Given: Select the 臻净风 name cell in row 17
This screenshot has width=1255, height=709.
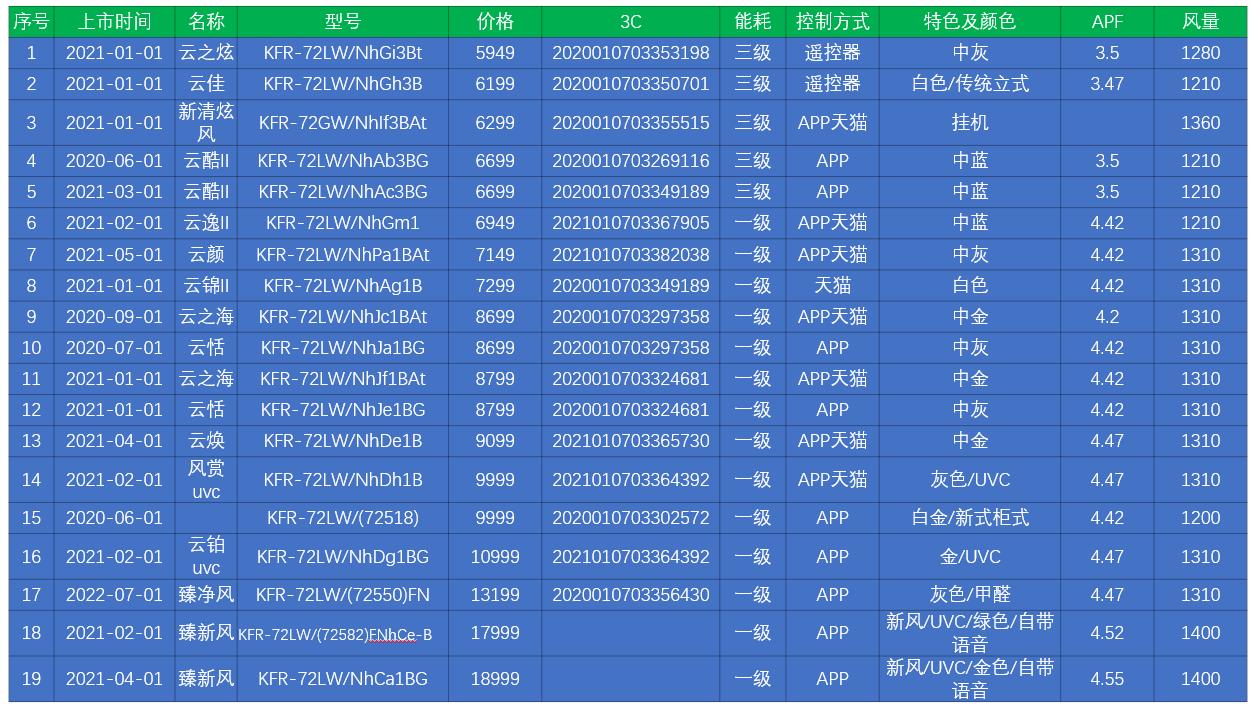Looking at the screenshot, I should click(205, 594).
